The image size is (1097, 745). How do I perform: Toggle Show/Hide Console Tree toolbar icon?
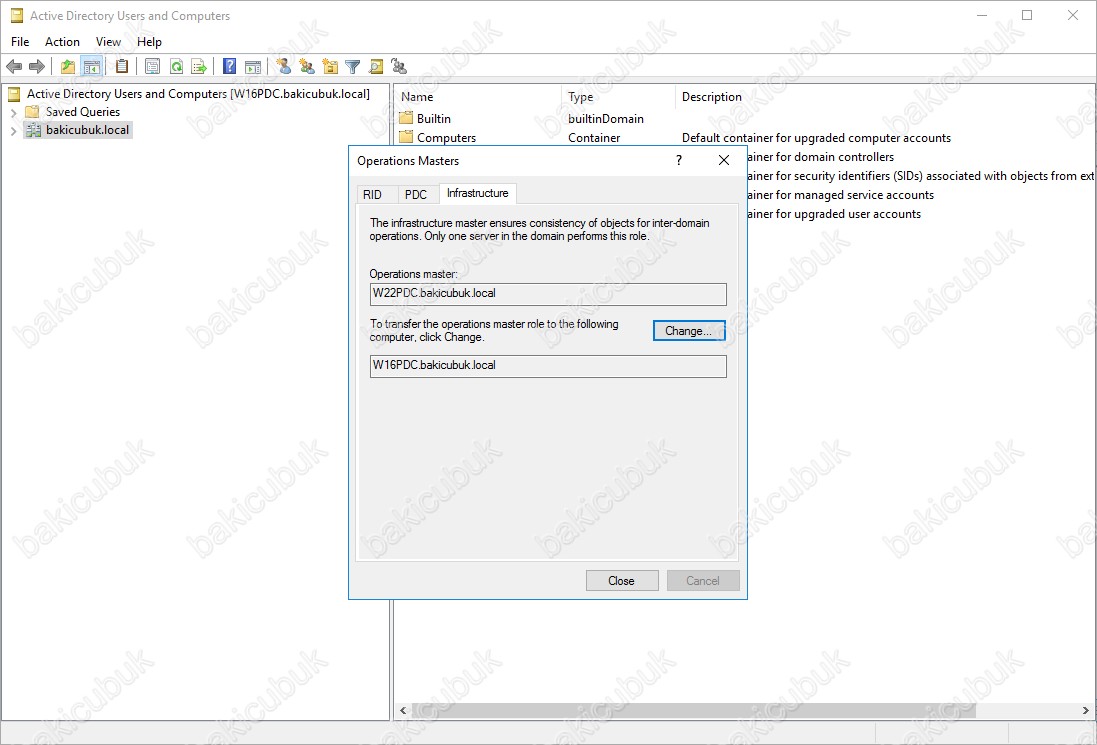click(x=91, y=66)
